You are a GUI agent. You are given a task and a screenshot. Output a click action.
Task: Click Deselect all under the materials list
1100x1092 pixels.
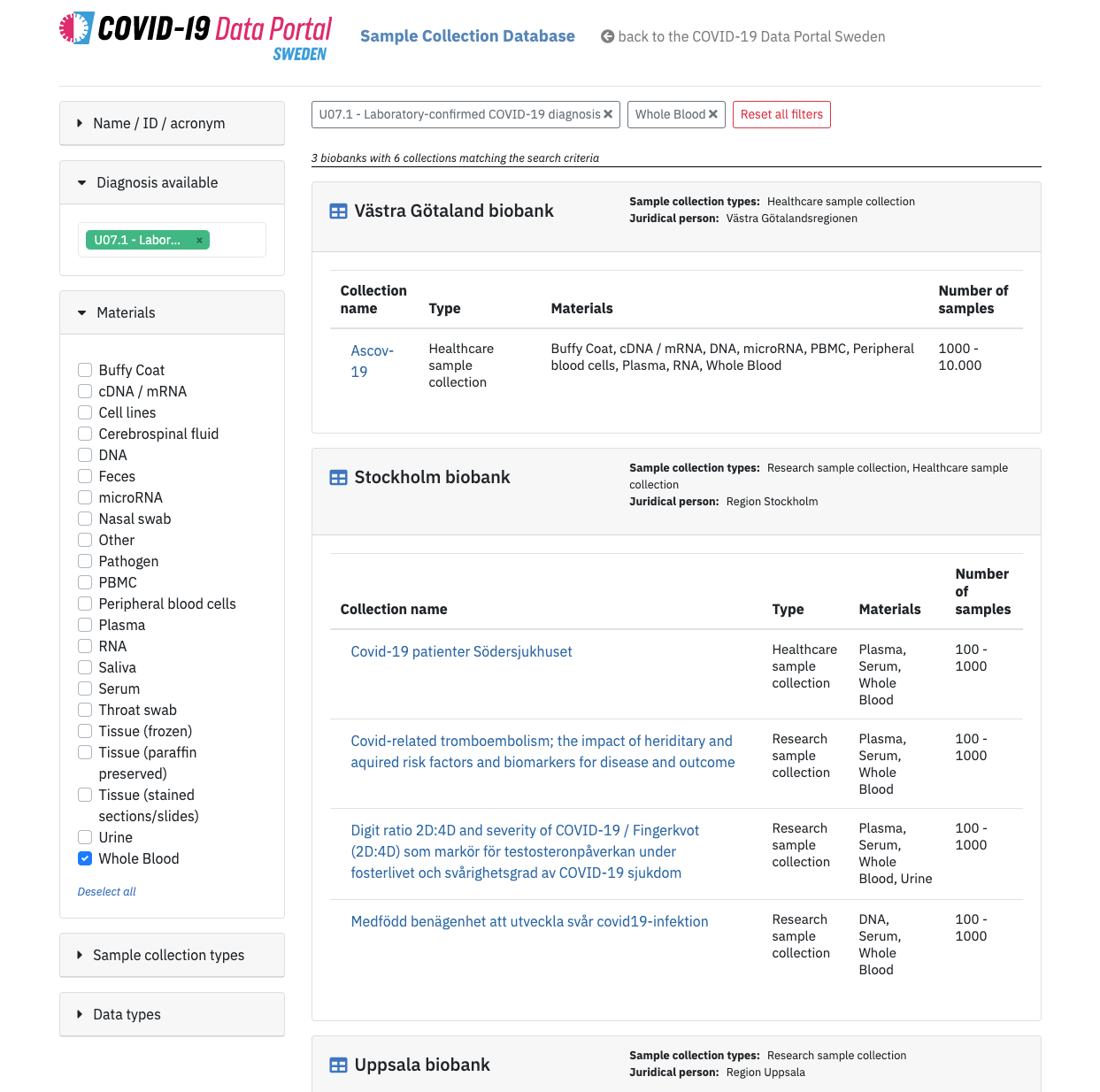pos(106,891)
